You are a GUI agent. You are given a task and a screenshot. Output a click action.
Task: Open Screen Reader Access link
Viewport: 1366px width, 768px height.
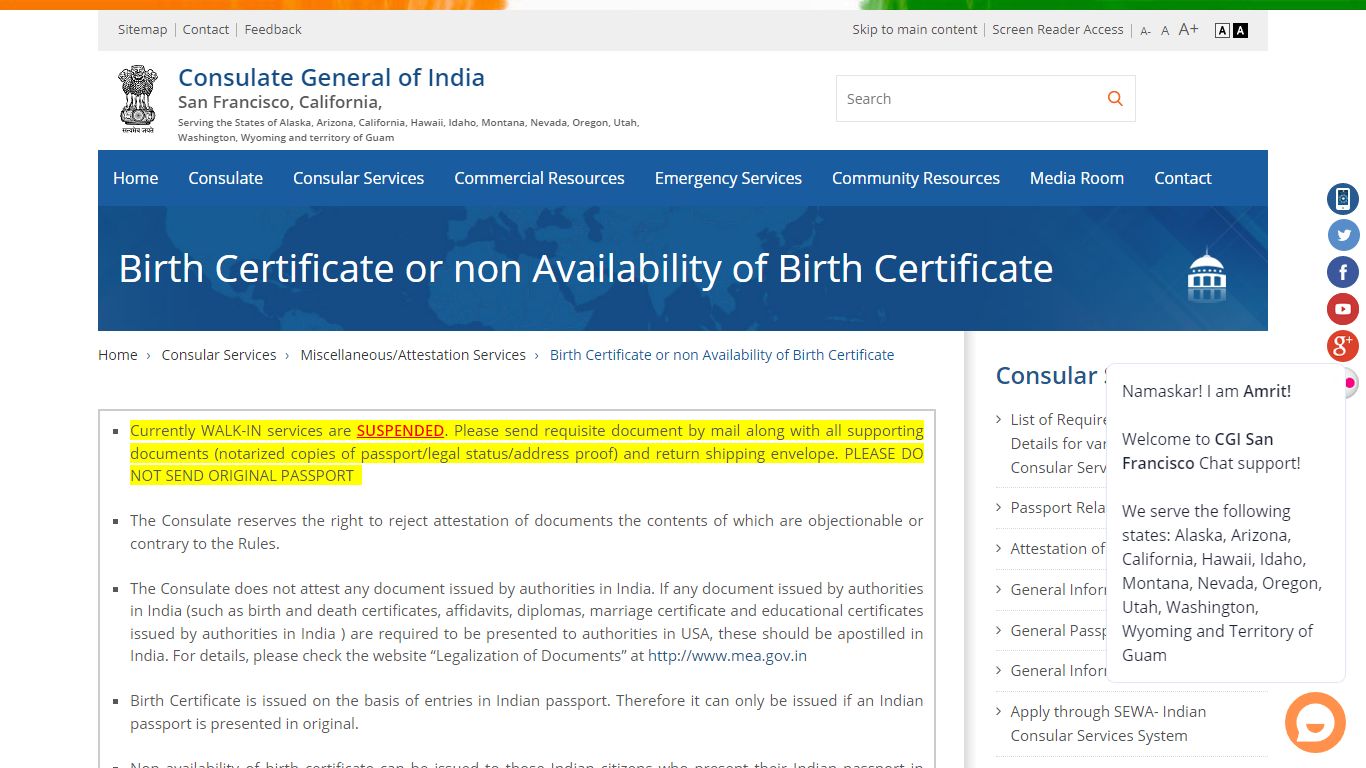1058,29
